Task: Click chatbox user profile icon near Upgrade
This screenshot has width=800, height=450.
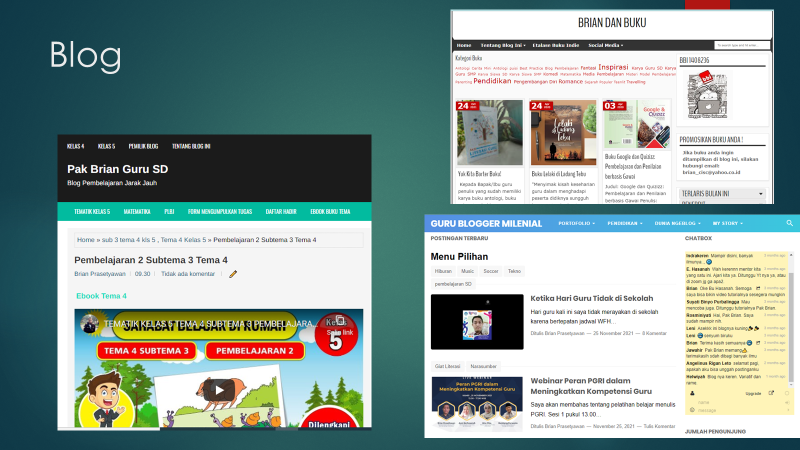Action: [692, 393]
